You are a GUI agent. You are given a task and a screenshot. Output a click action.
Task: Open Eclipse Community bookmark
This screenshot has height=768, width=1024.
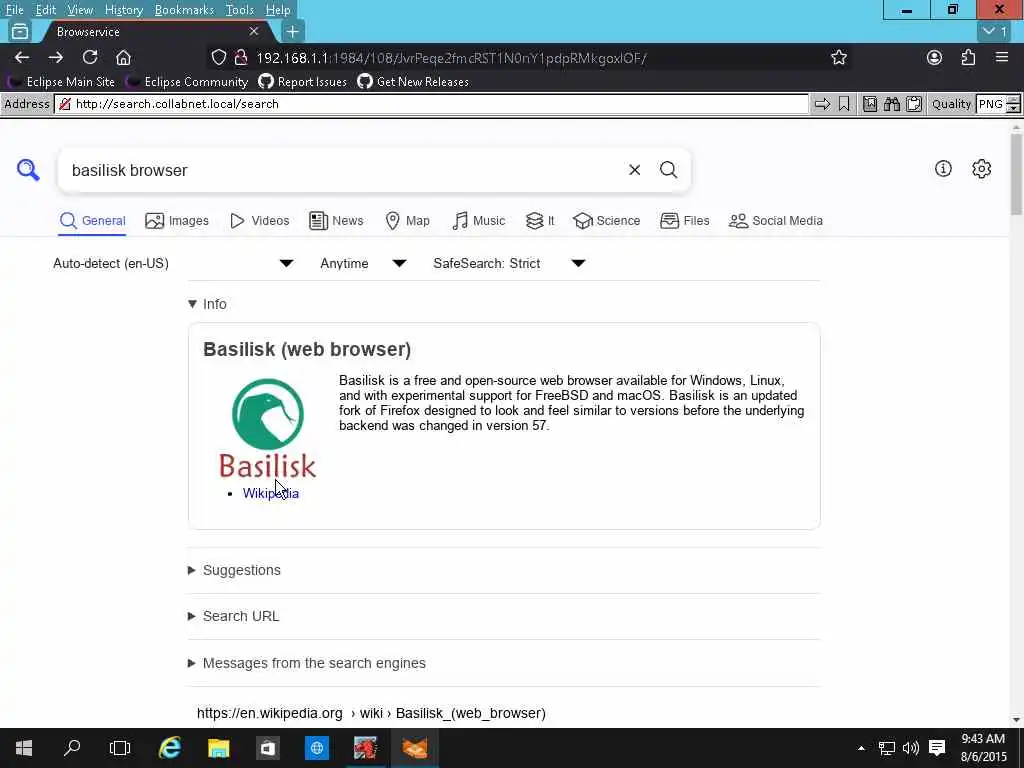pos(187,82)
